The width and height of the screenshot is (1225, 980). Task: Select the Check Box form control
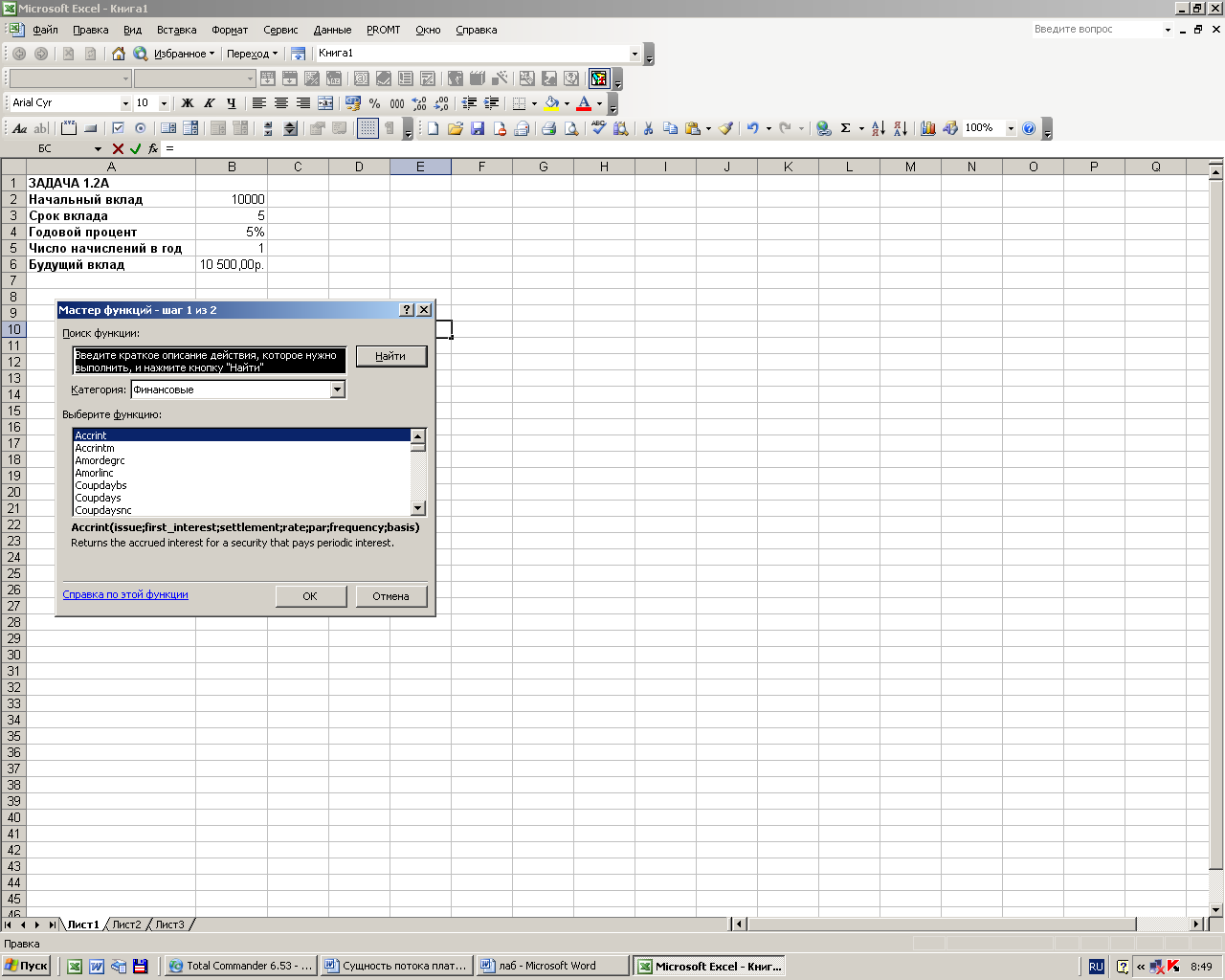pos(119,128)
